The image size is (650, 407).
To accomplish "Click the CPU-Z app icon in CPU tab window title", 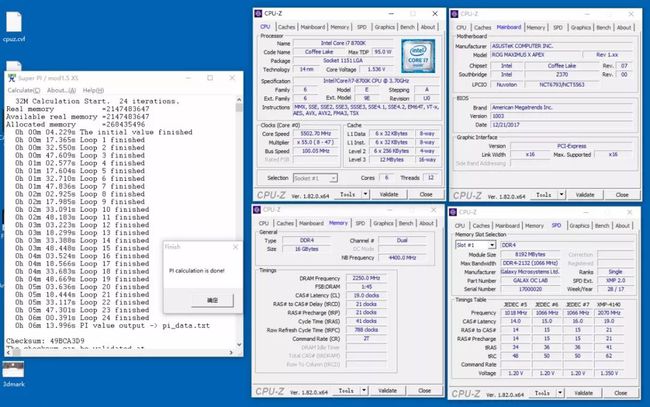I will pos(258,14).
